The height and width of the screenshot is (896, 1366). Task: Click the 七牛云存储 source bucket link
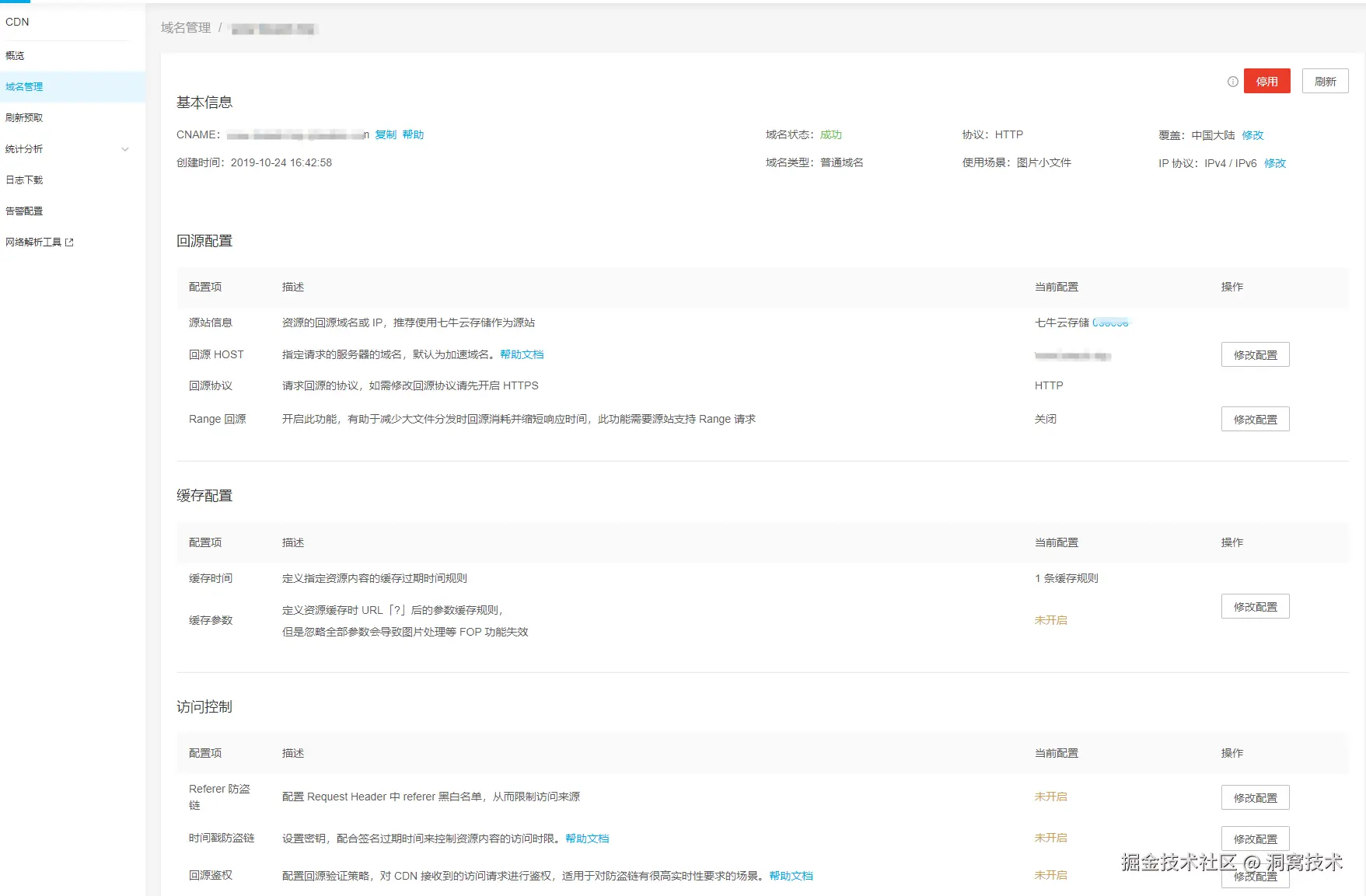(x=1110, y=322)
